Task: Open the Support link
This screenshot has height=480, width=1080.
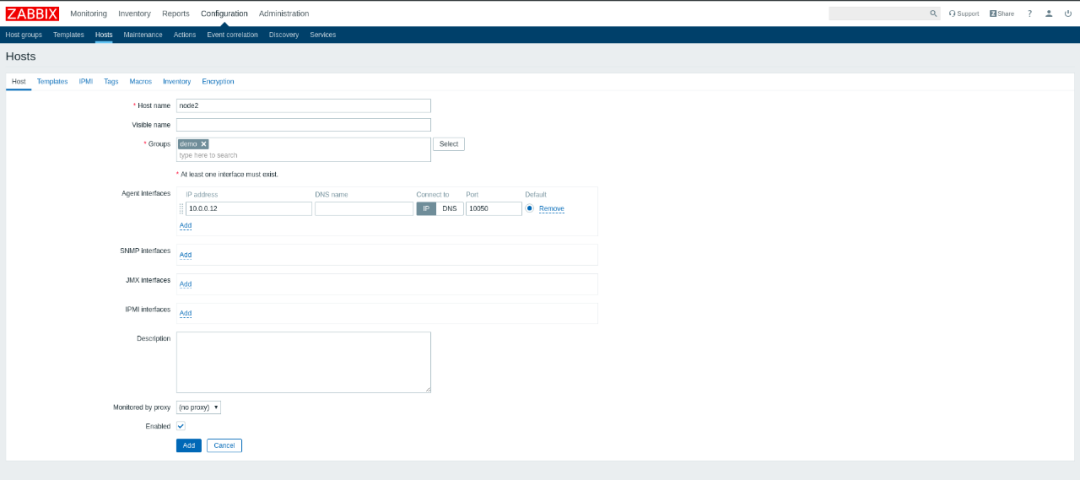Action: click(x=964, y=14)
